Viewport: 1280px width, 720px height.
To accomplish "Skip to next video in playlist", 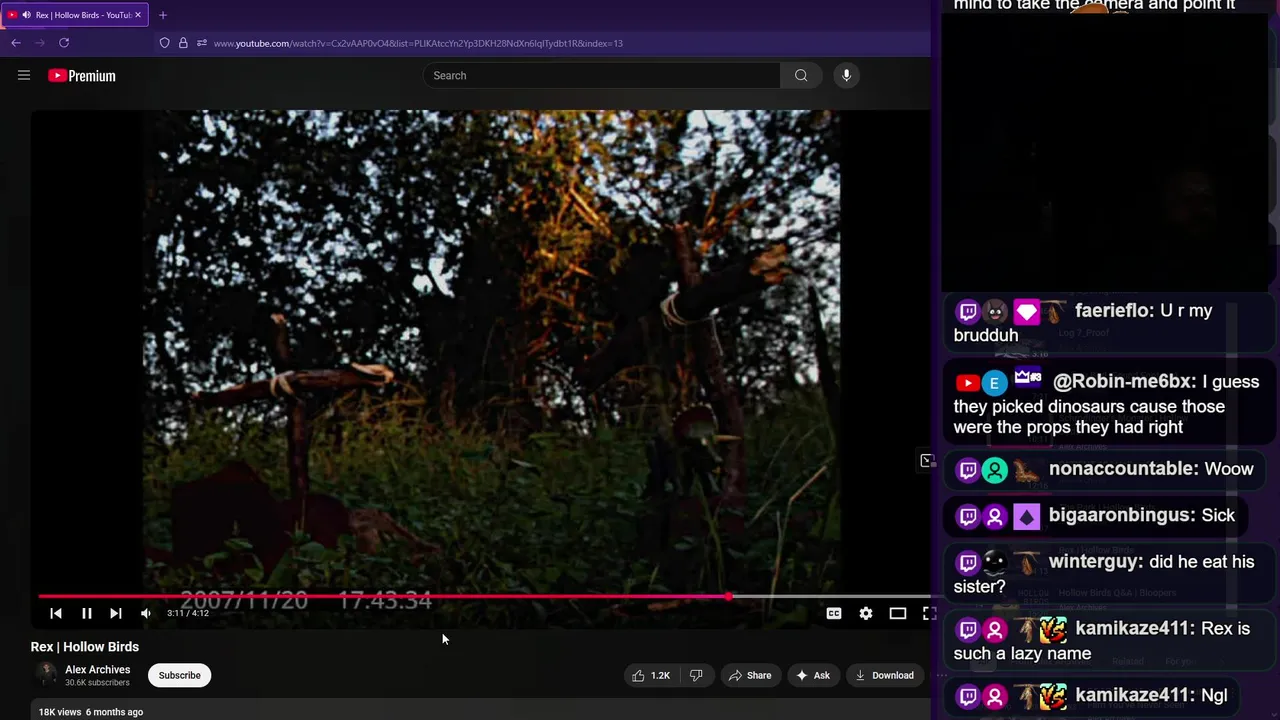I will [116, 613].
